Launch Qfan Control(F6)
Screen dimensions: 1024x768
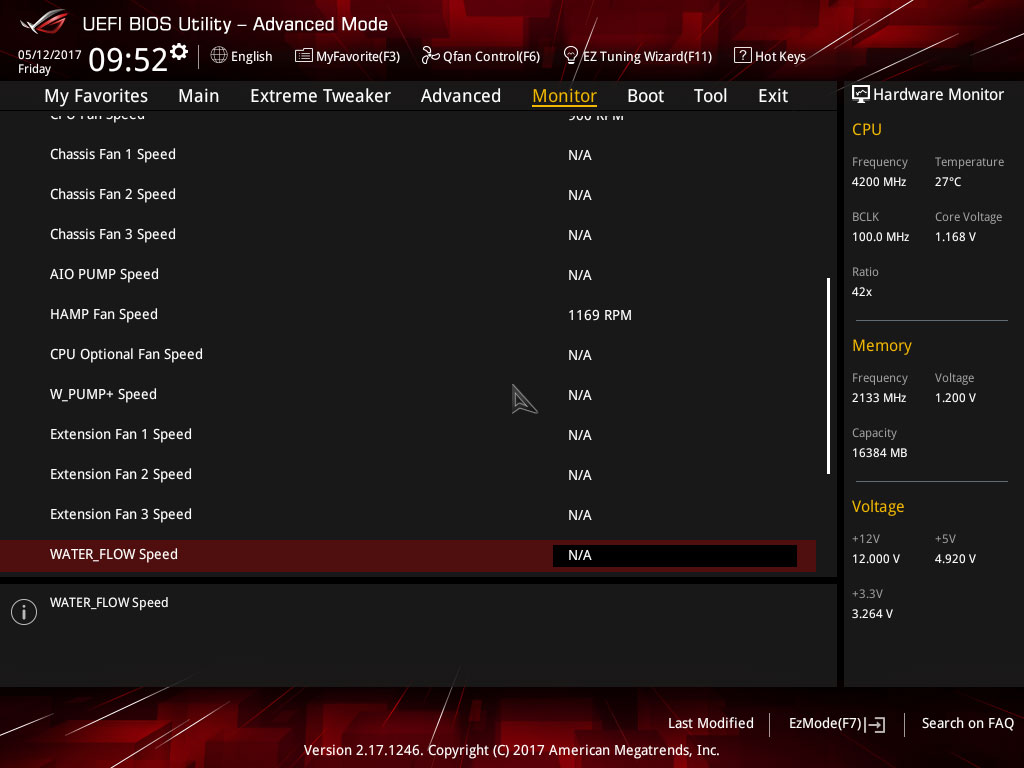481,56
